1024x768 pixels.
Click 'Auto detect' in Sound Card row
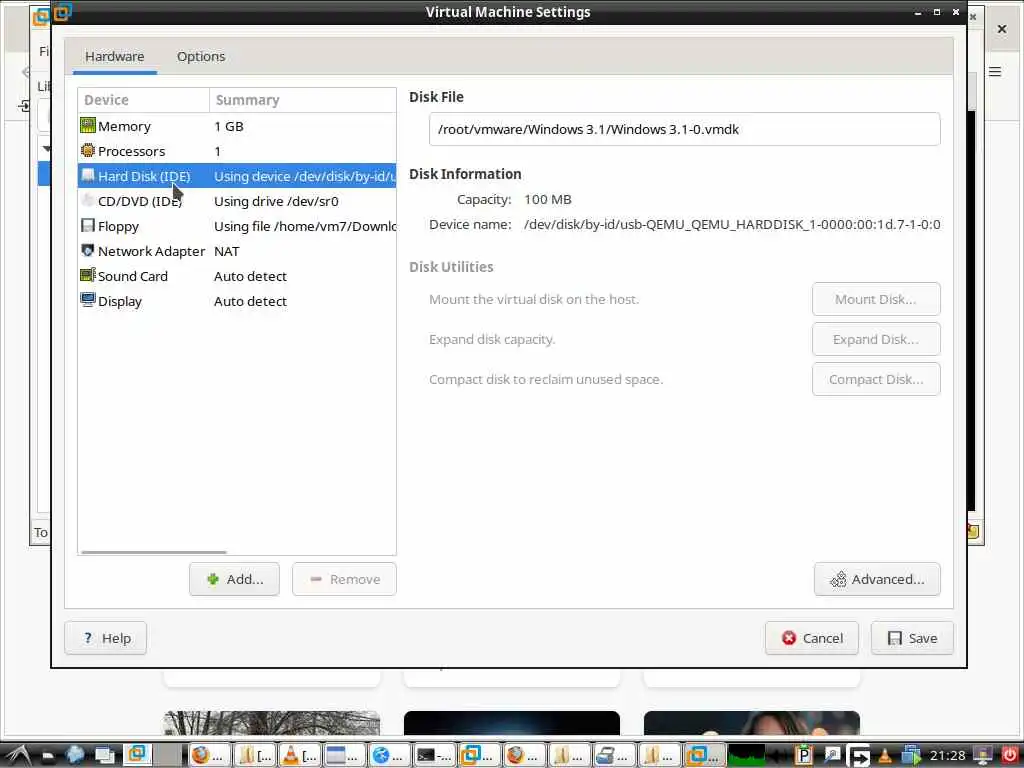click(250, 276)
